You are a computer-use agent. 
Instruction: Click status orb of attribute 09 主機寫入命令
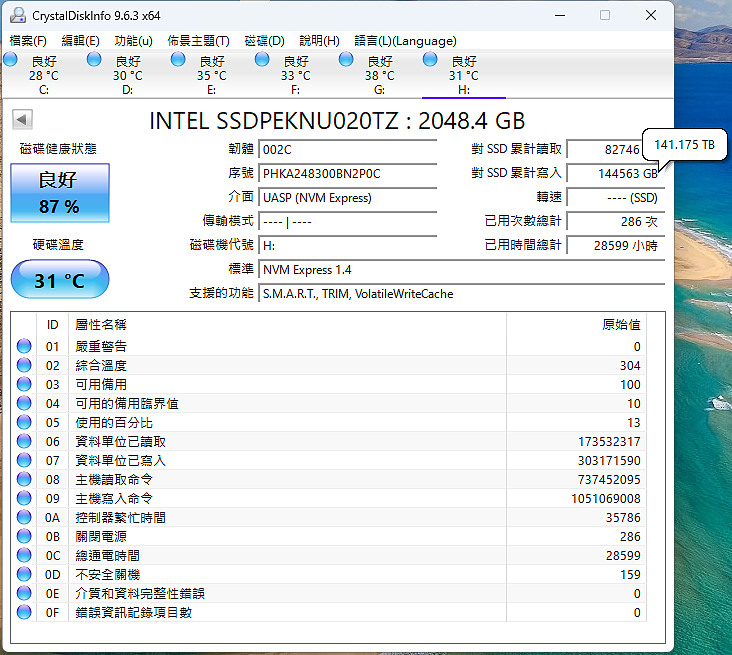pyautogui.click(x=24, y=498)
